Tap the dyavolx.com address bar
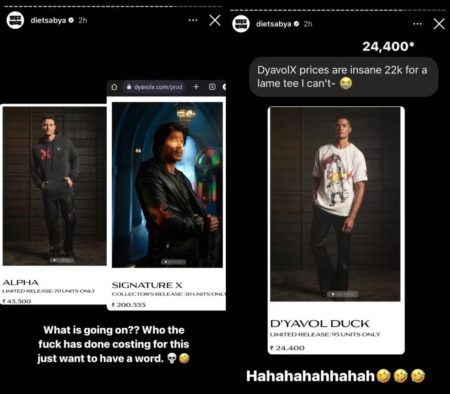This screenshot has width=450, height=394. point(154,87)
